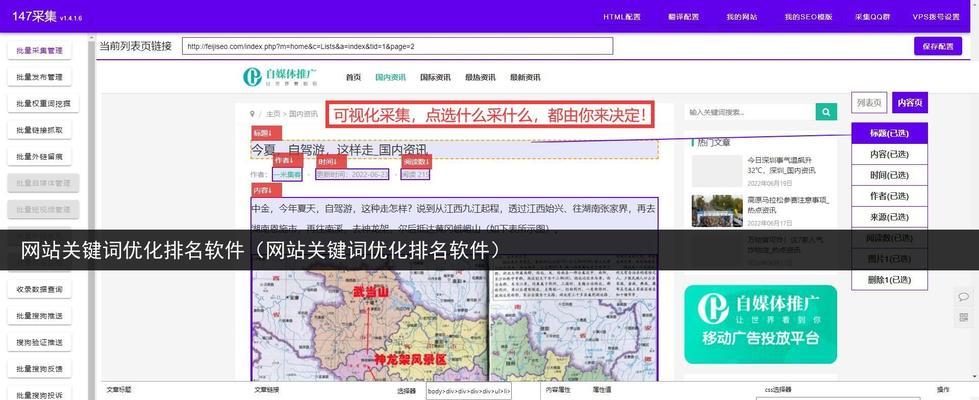Click 国际资讯 in the webpage navigation

[x=435, y=77]
